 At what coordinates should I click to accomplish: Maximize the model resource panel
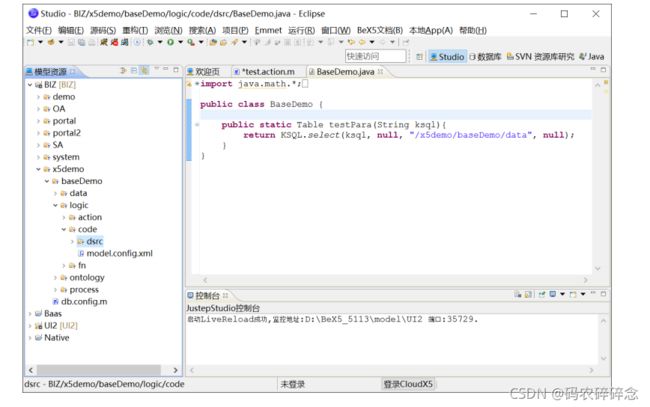(x=176, y=70)
